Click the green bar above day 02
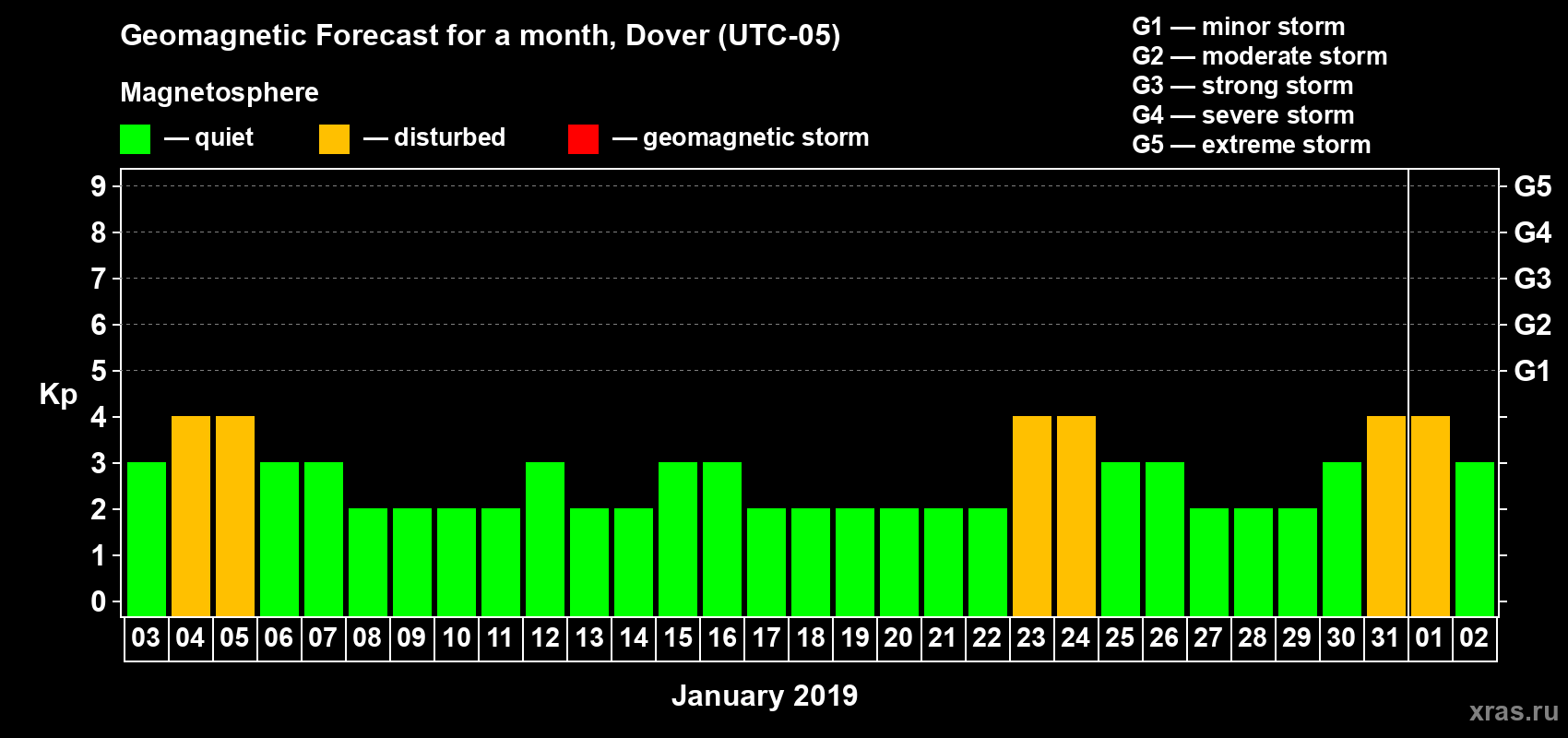The image size is (1568, 738). (x=1475, y=540)
